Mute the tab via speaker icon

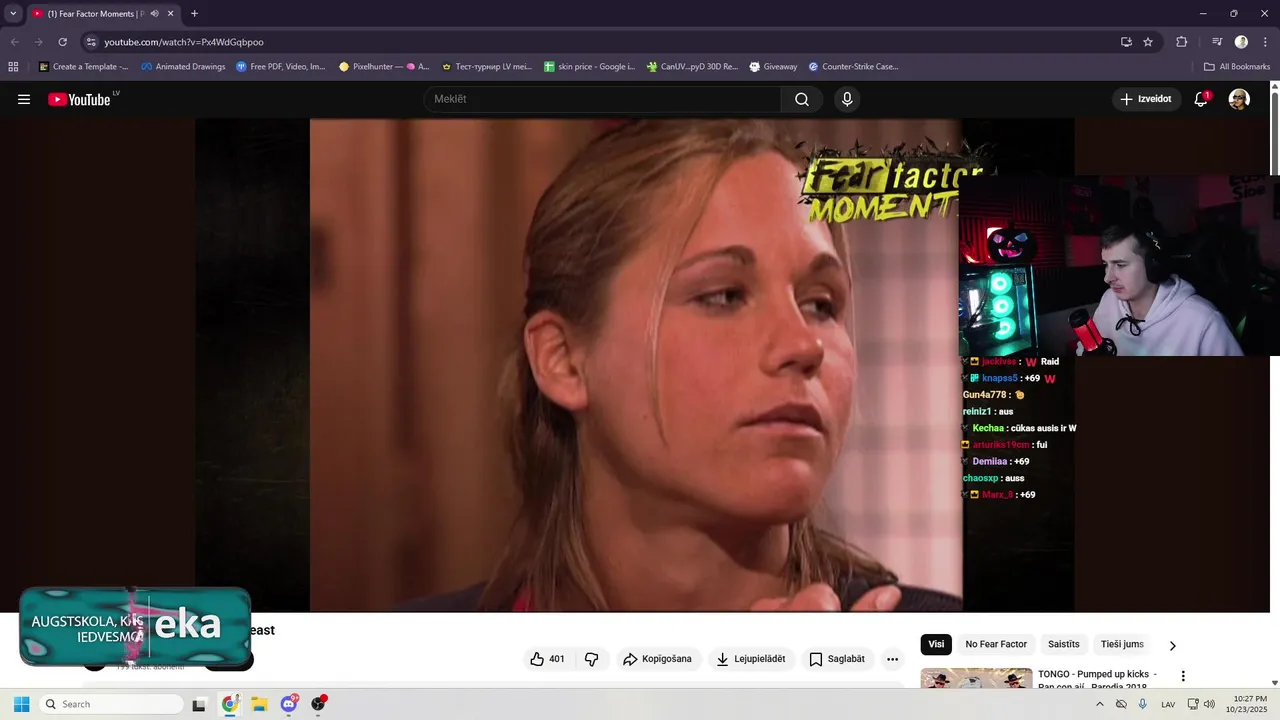(x=155, y=14)
